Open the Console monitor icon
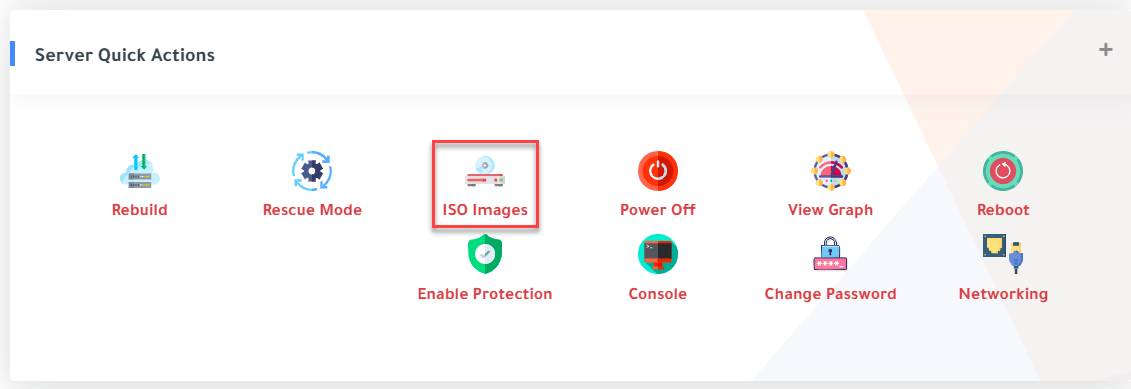 pos(658,255)
